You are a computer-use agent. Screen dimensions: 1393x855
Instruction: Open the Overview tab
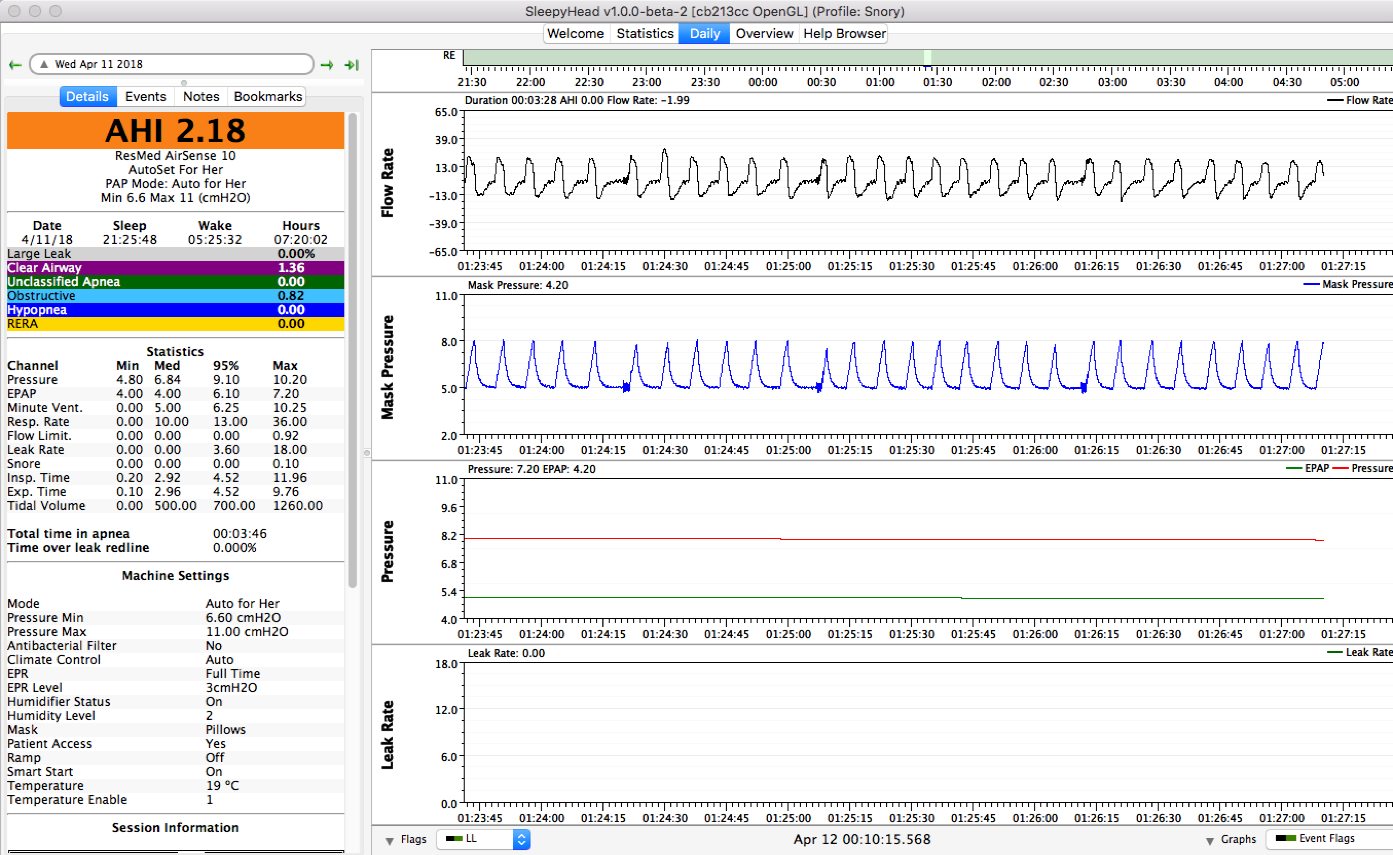tap(764, 33)
